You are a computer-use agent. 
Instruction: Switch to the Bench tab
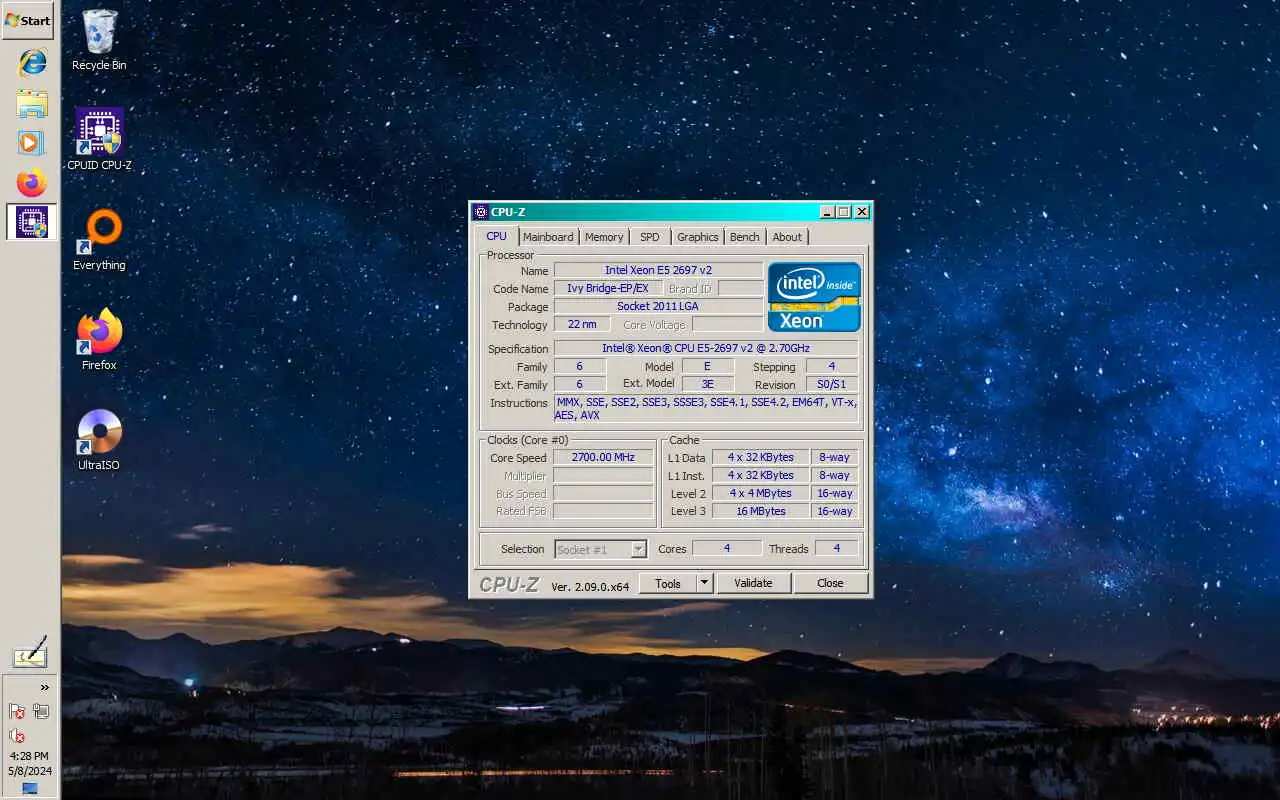745,237
